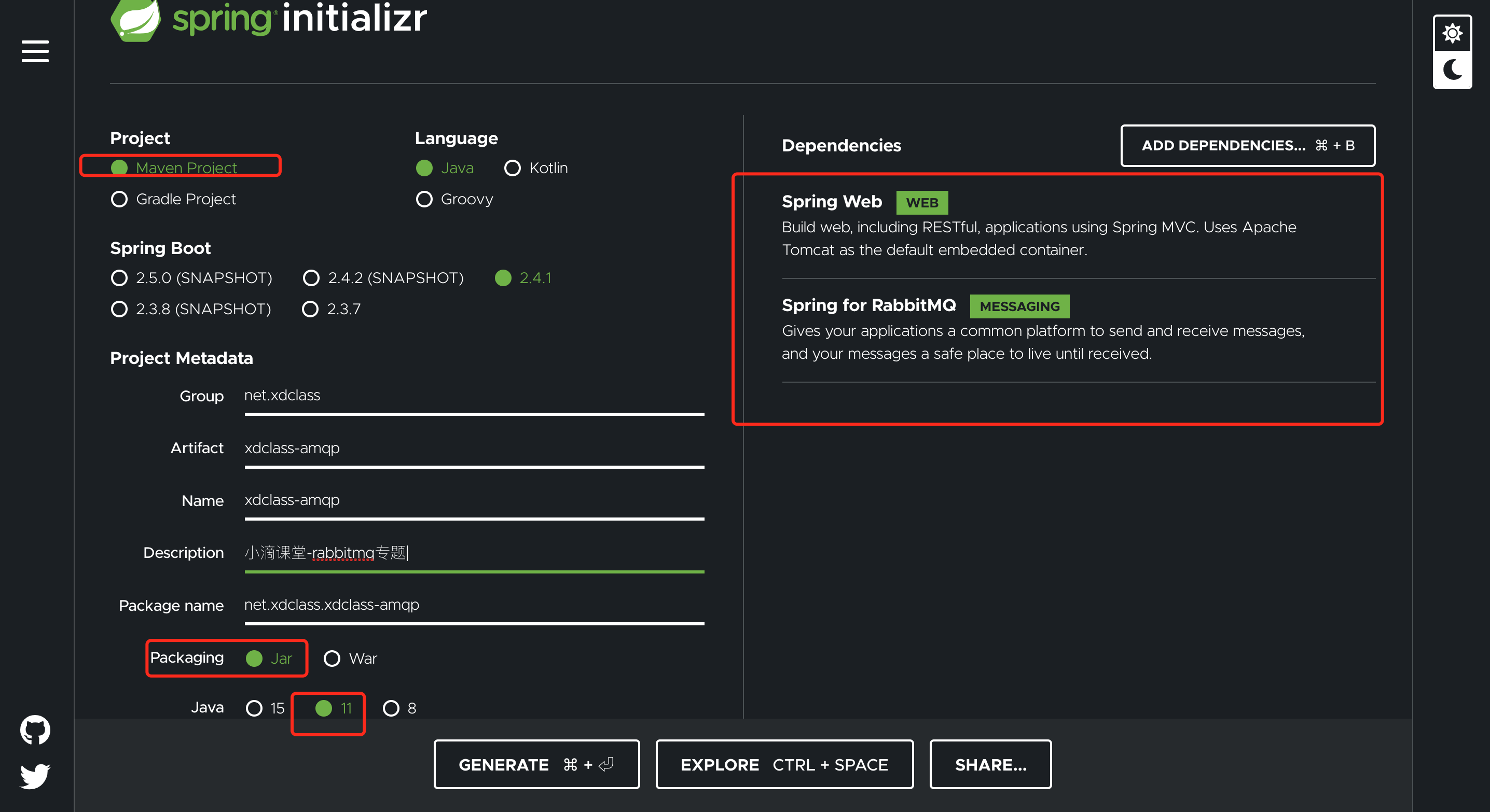Screen dimensions: 1490x812
Task: Click the Add Dependencies button
Action: click(1248, 146)
